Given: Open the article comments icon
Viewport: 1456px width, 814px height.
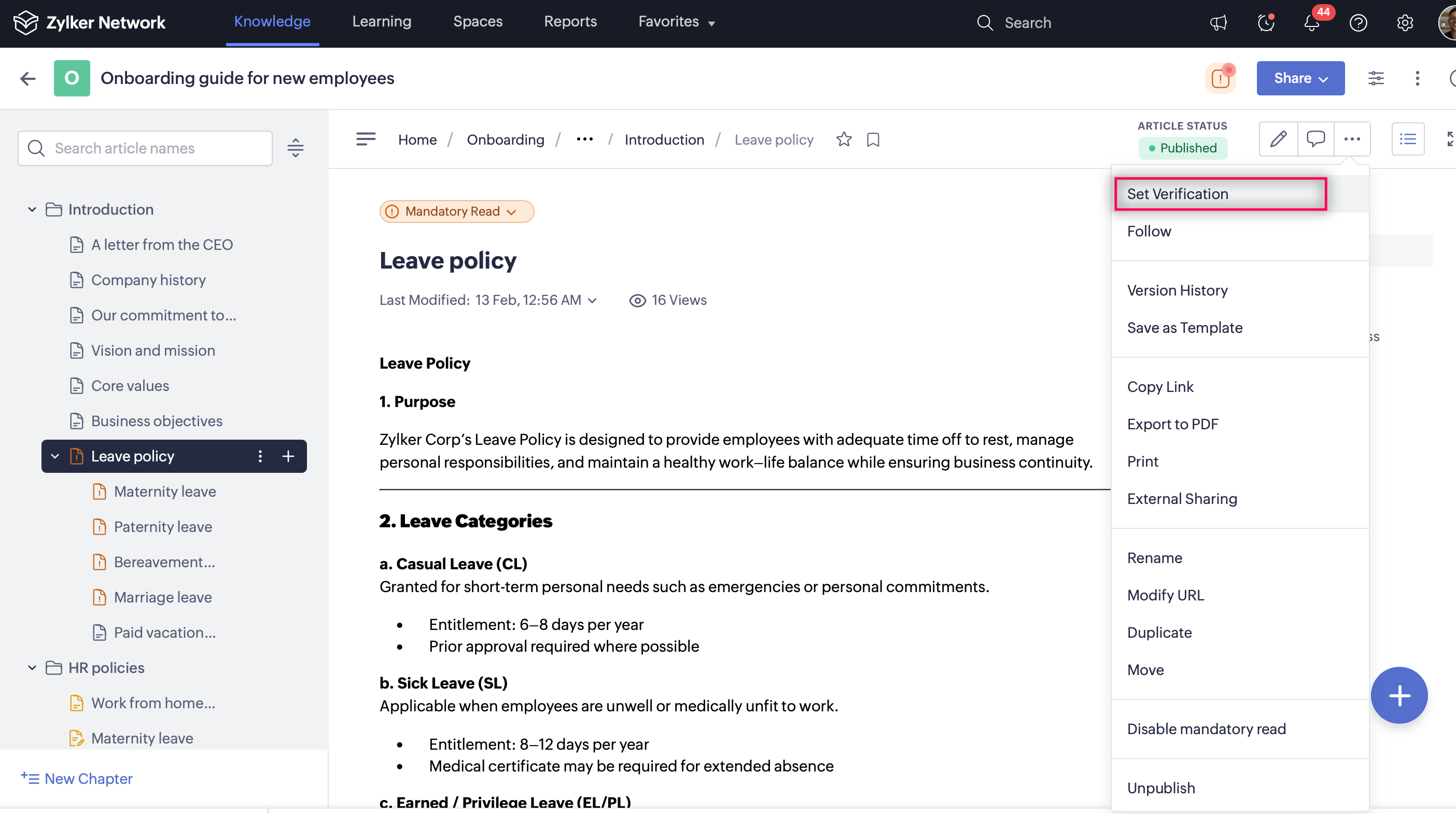Looking at the screenshot, I should click(x=1315, y=139).
